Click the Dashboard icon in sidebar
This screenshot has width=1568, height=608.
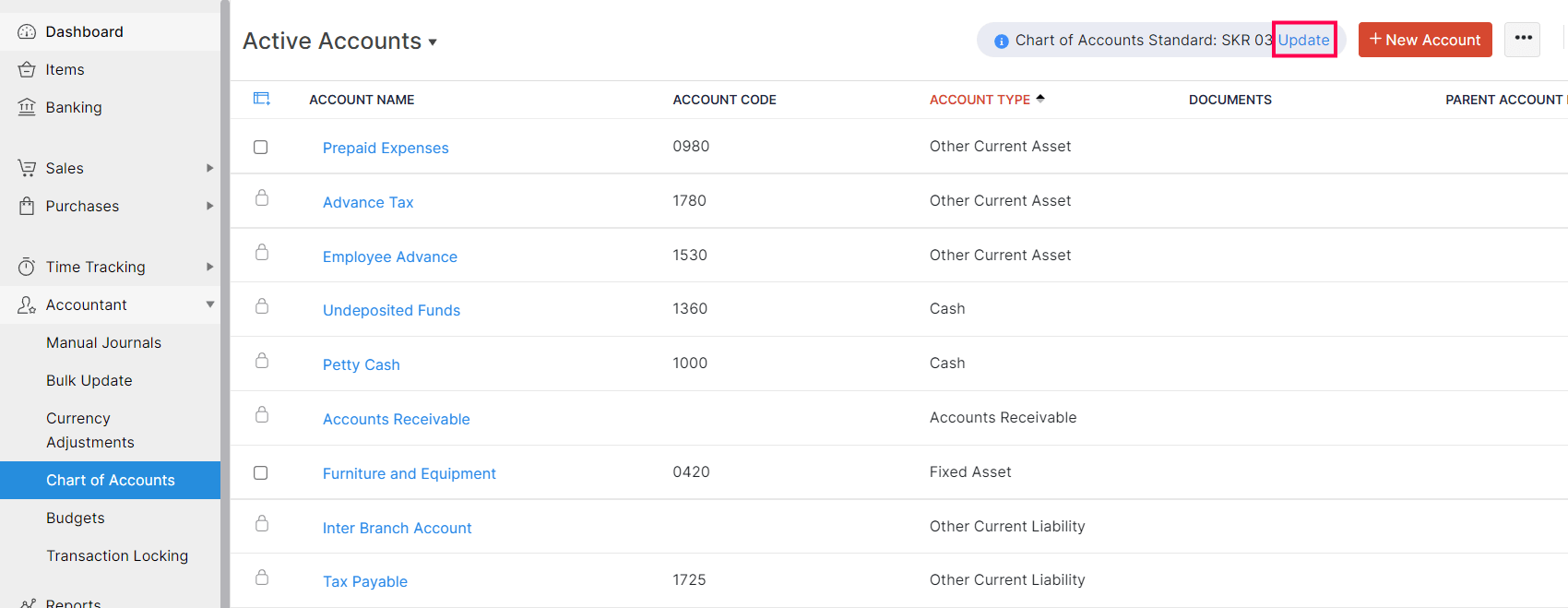(x=27, y=31)
